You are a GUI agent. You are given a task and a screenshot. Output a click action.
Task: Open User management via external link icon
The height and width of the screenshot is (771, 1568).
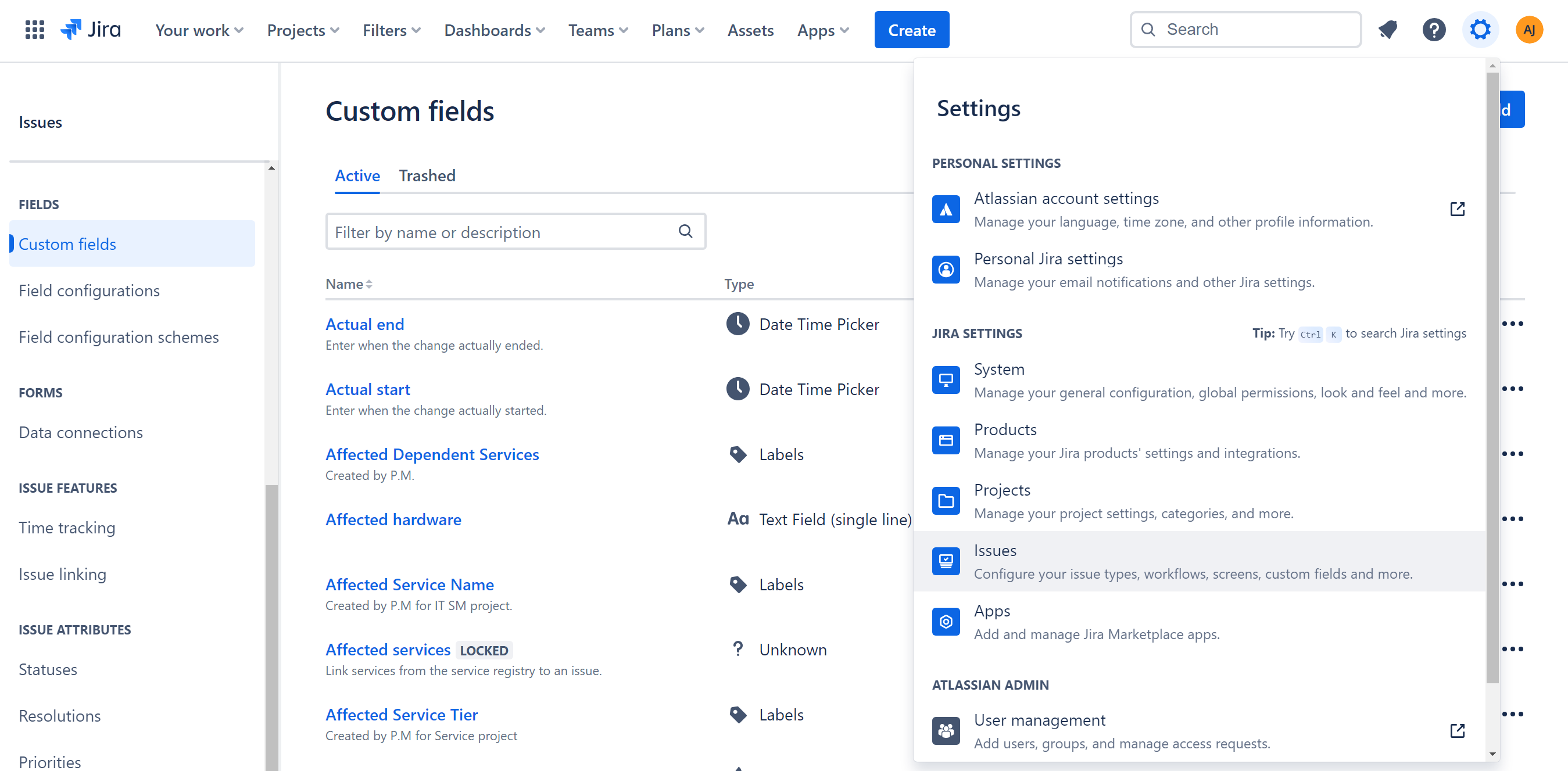pyautogui.click(x=1458, y=730)
